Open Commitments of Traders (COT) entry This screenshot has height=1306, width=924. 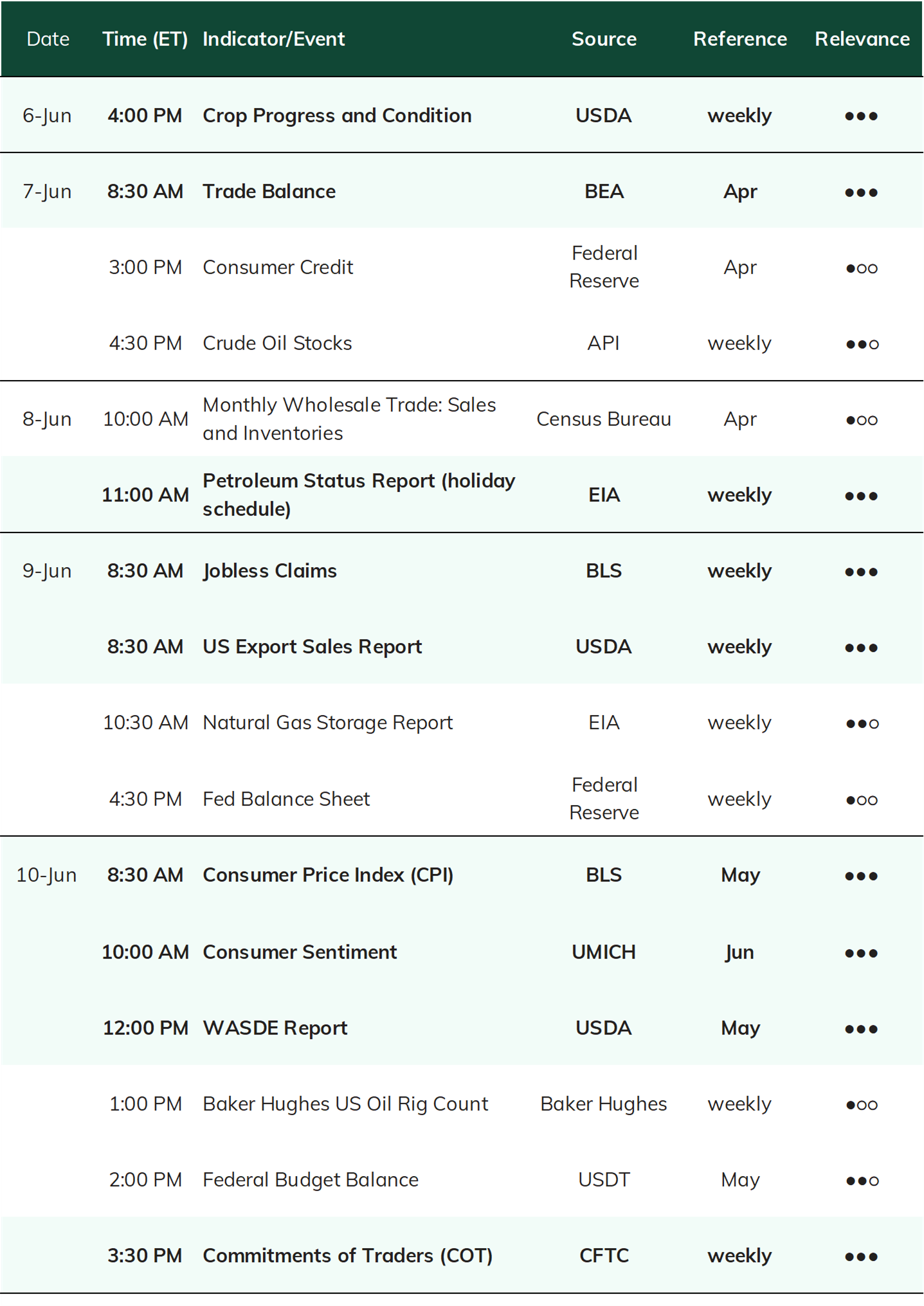tap(348, 1255)
